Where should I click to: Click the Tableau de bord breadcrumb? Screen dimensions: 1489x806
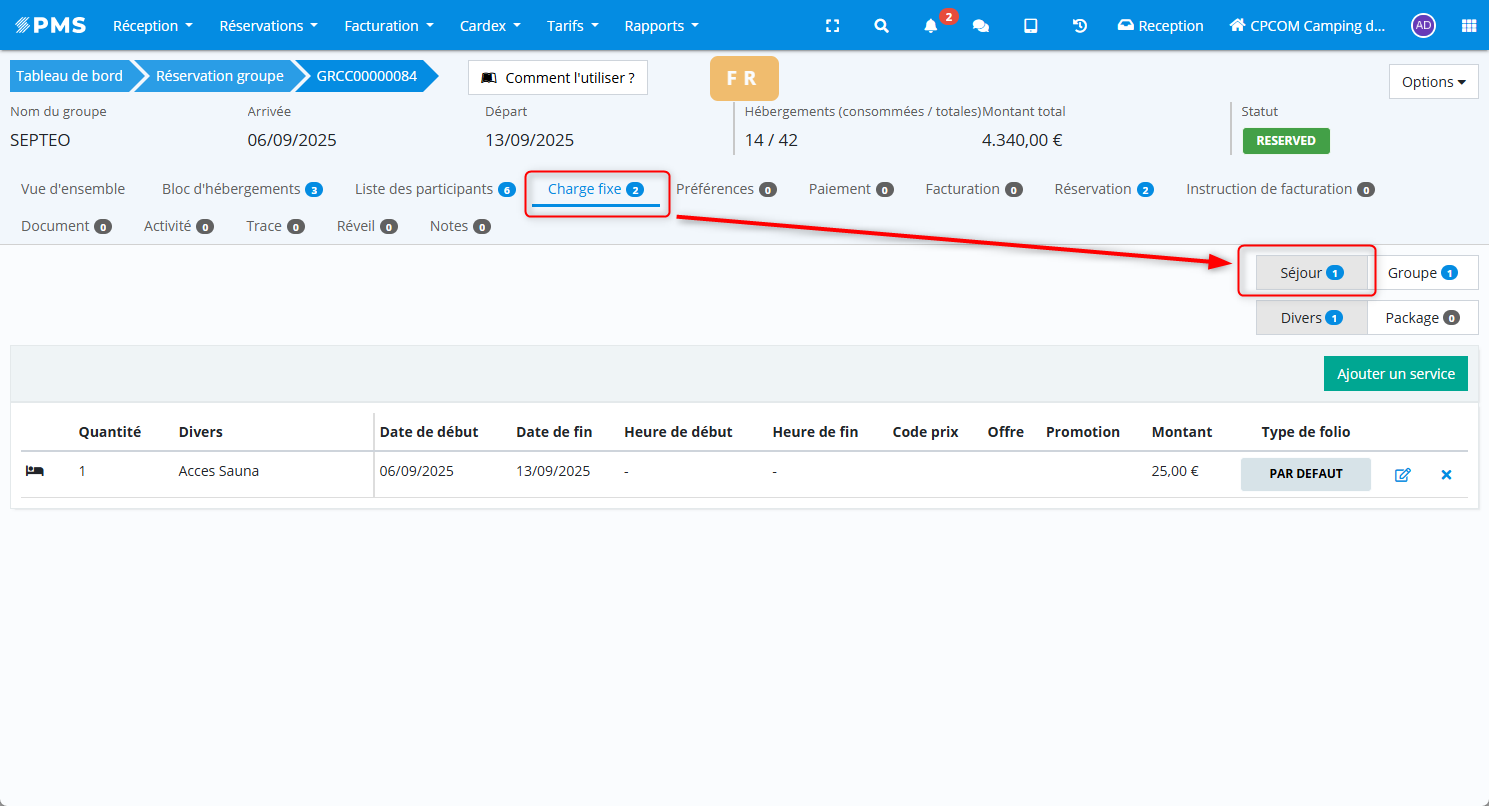click(69, 76)
